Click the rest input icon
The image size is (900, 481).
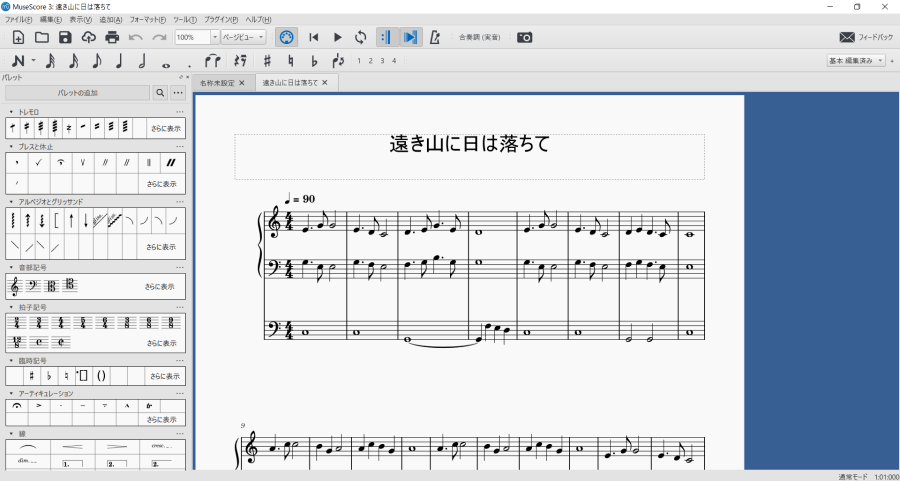tap(240, 60)
